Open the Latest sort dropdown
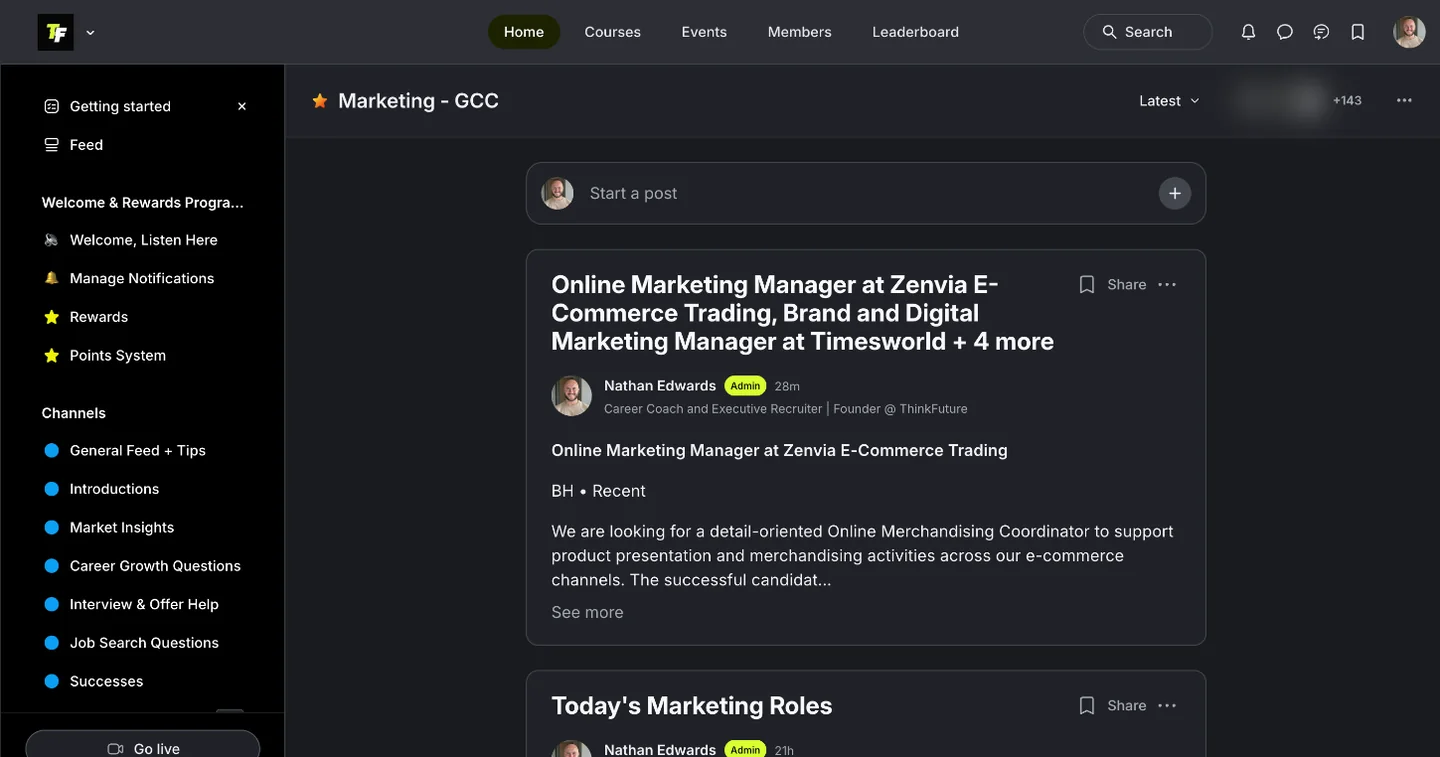 [x=1169, y=101]
